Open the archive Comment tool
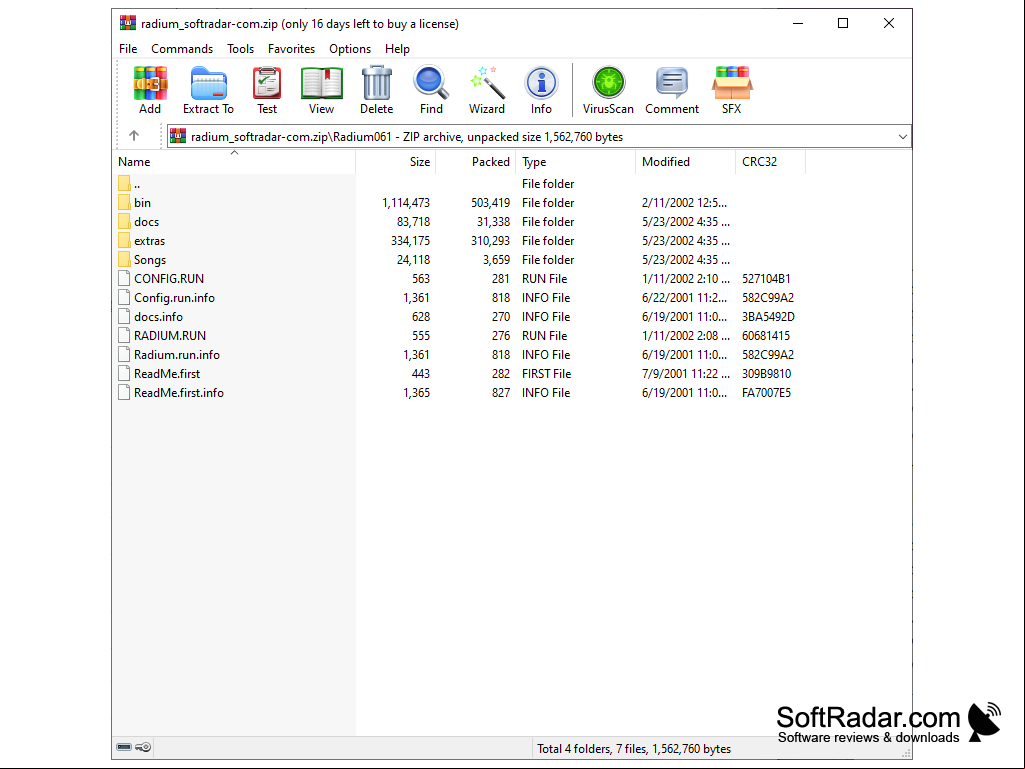 671,90
